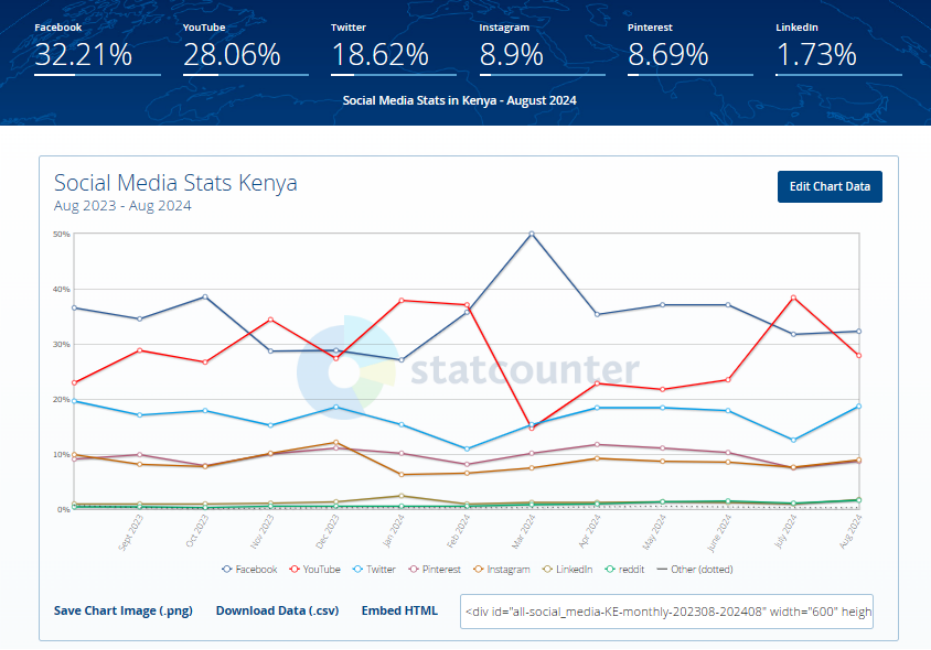Click YouTube peak data point at July 2024
This screenshot has width=931, height=650.
(x=793, y=297)
